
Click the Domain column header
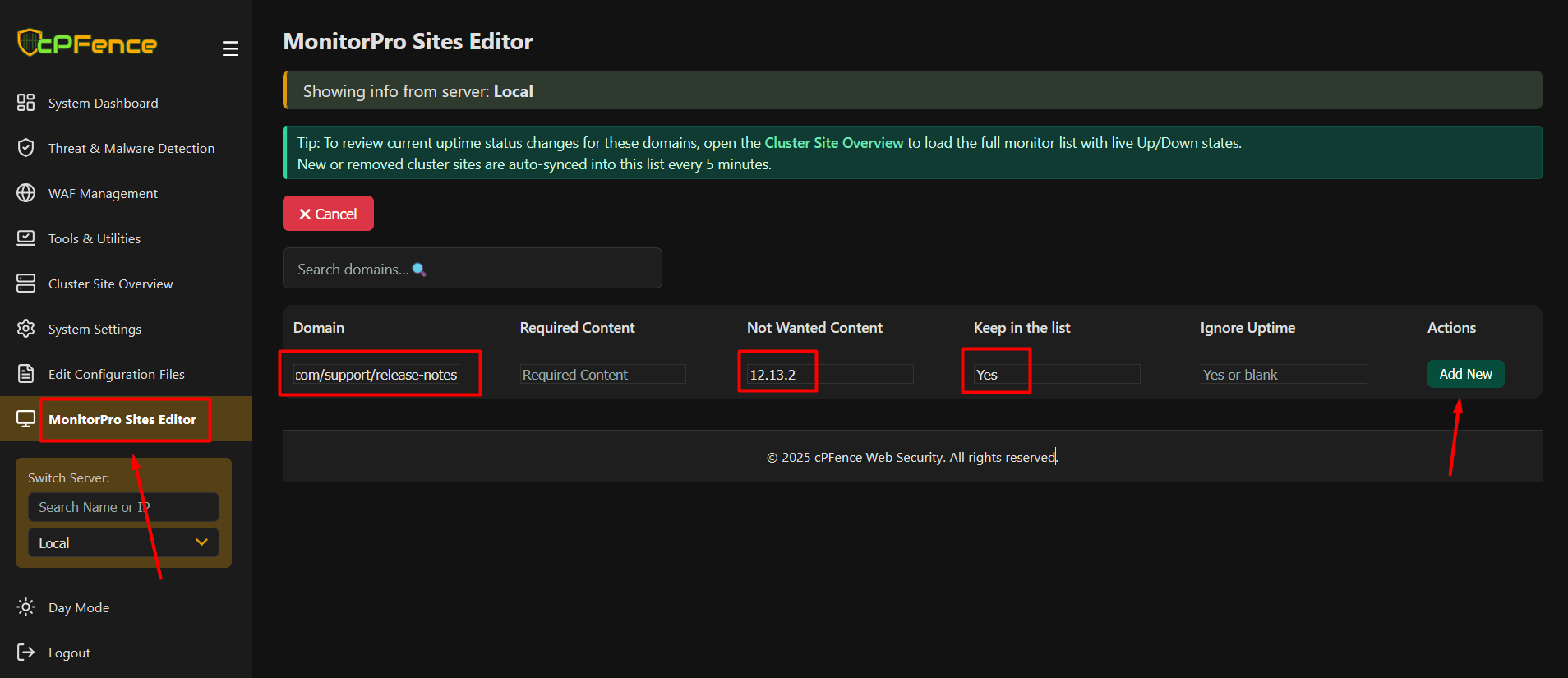click(319, 328)
